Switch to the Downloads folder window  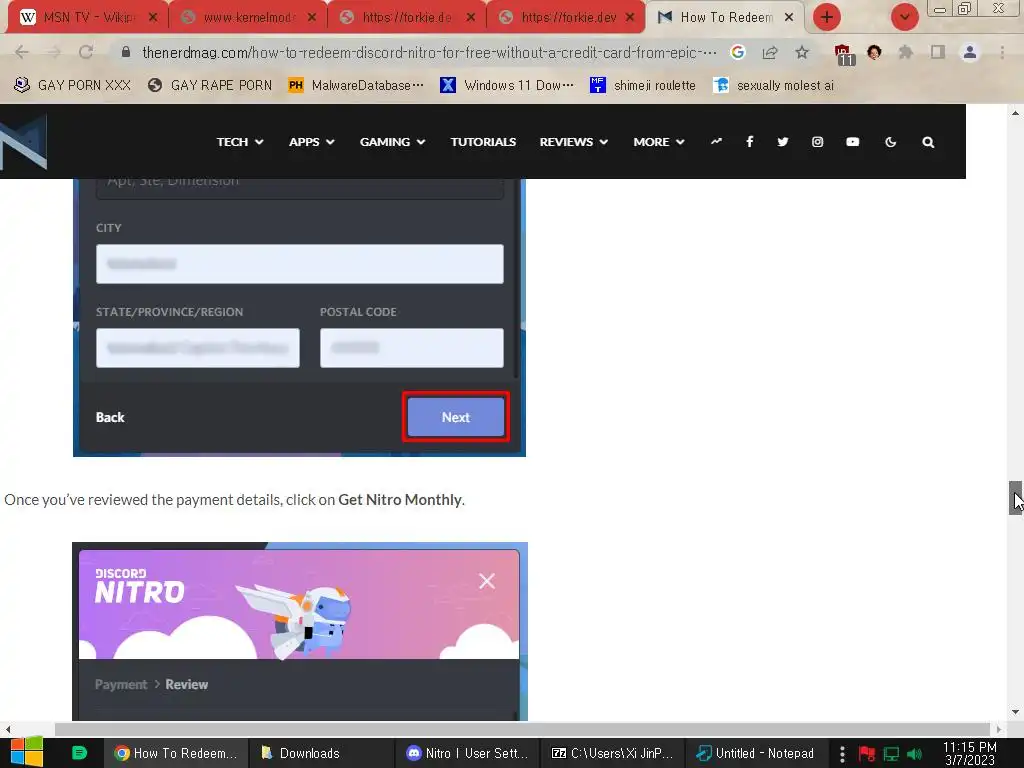(319, 753)
